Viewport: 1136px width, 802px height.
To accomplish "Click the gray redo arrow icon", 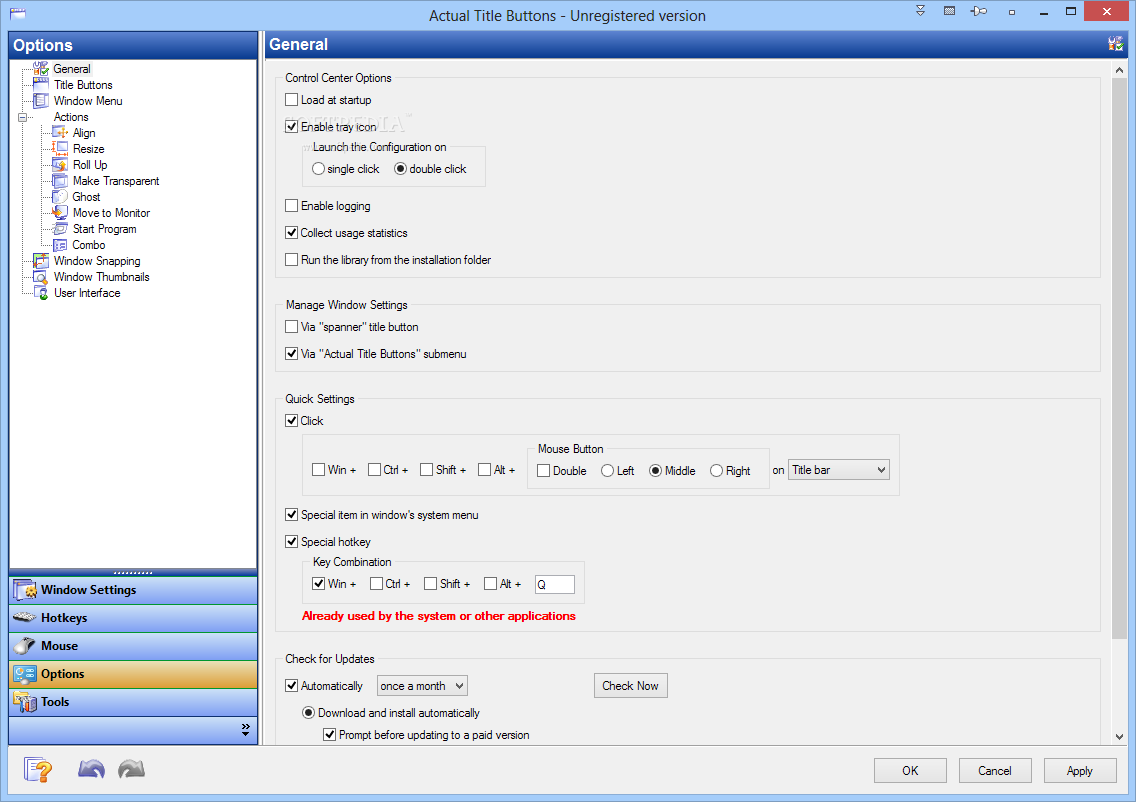I will click(131, 769).
